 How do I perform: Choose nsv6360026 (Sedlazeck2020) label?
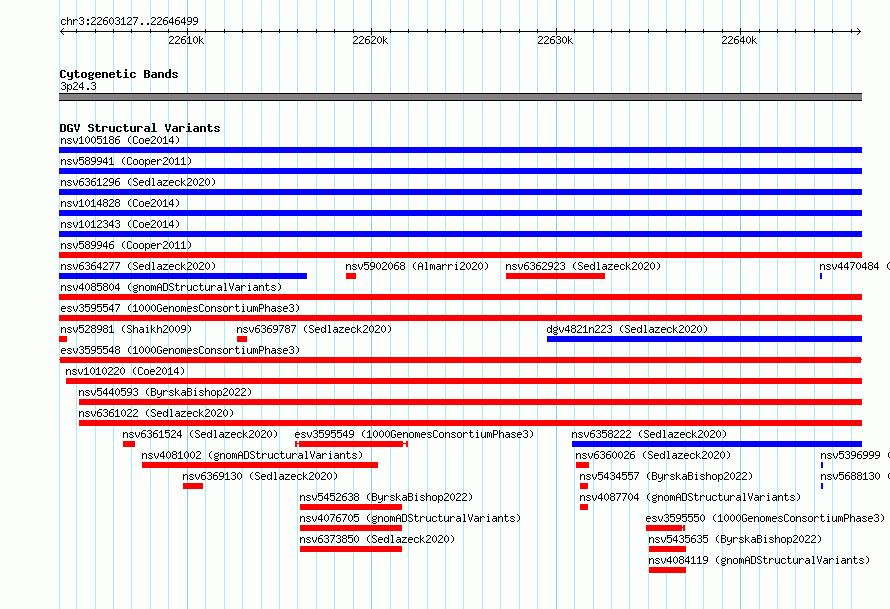click(653, 455)
